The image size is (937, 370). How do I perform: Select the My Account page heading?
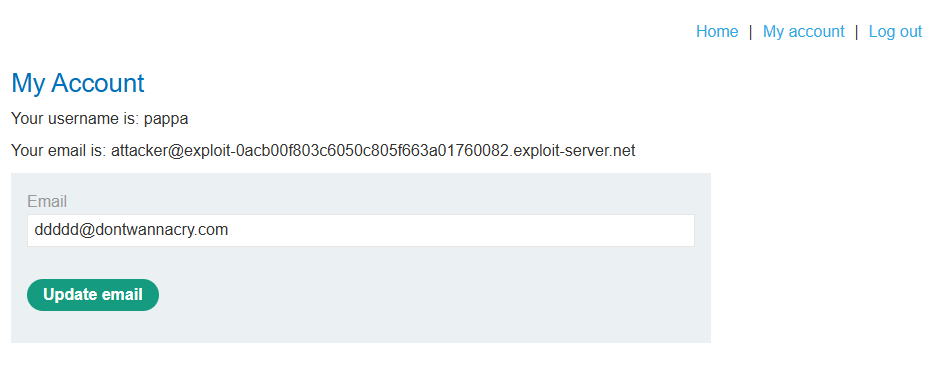click(x=78, y=83)
